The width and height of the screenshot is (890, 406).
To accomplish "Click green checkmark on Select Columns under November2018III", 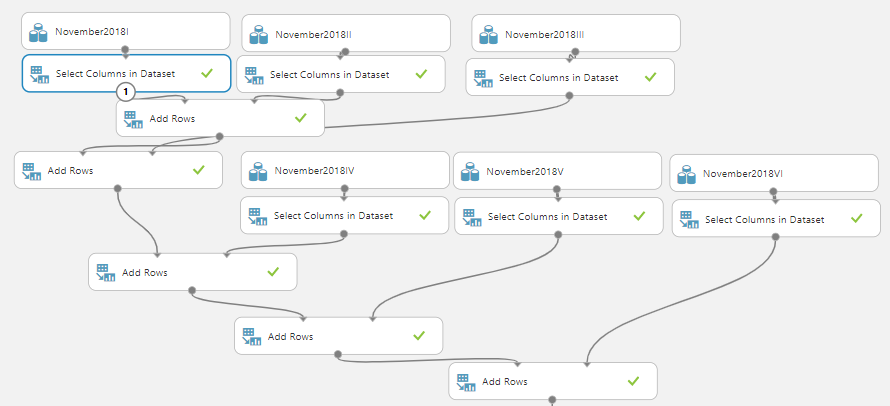I will coord(650,77).
